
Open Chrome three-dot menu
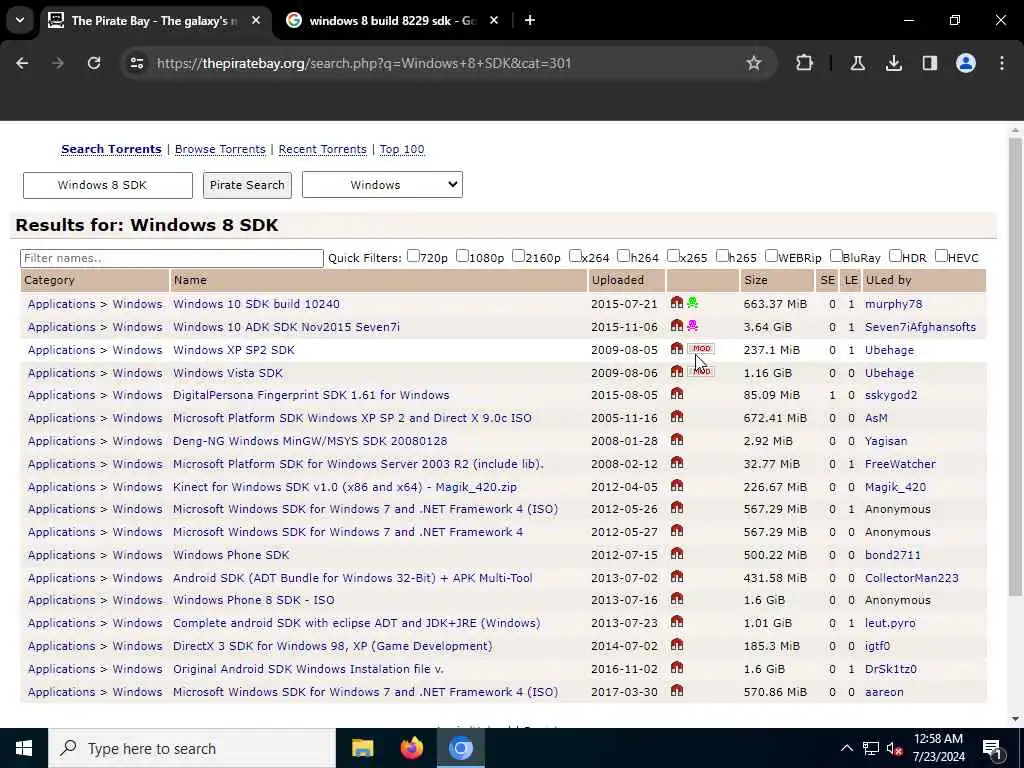1002,63
